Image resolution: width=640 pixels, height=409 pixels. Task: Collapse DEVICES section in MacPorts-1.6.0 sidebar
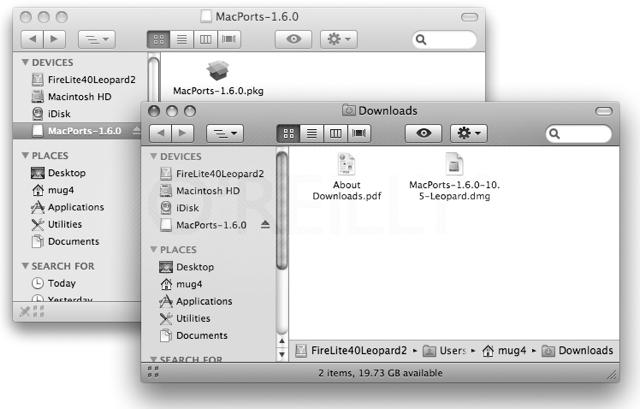coord(25,62)
